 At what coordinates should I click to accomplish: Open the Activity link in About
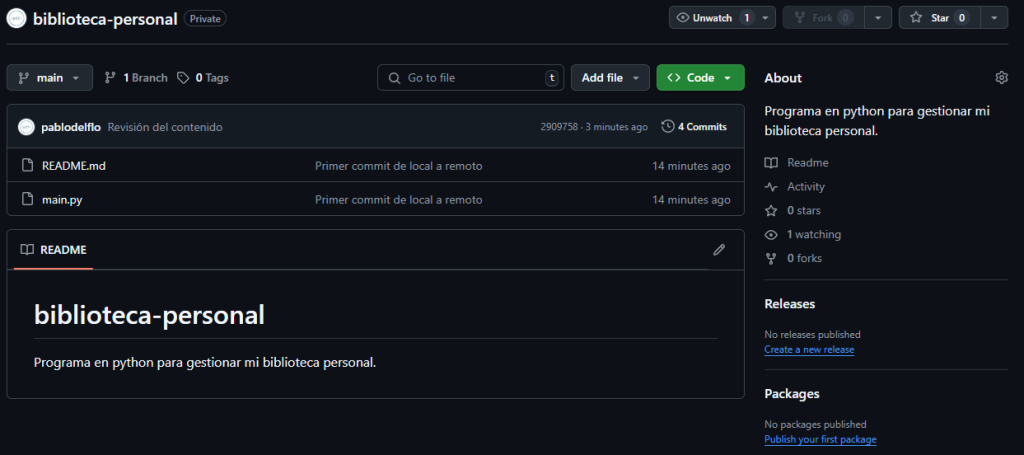pos(805,187)
